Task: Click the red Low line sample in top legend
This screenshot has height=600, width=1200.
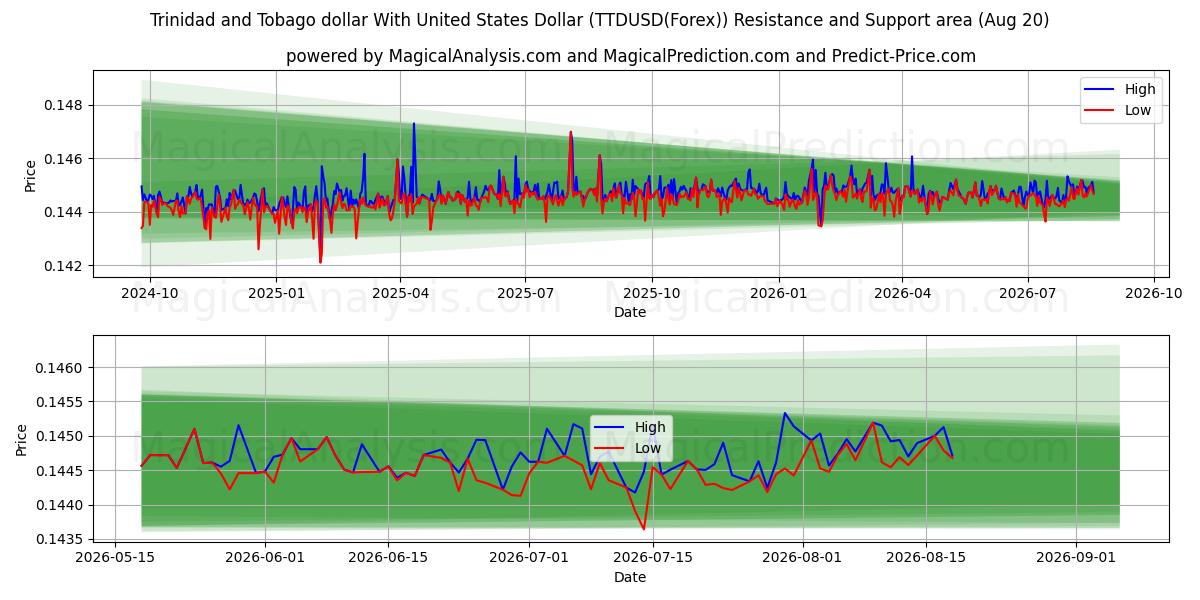Action: coord(1101,110)
